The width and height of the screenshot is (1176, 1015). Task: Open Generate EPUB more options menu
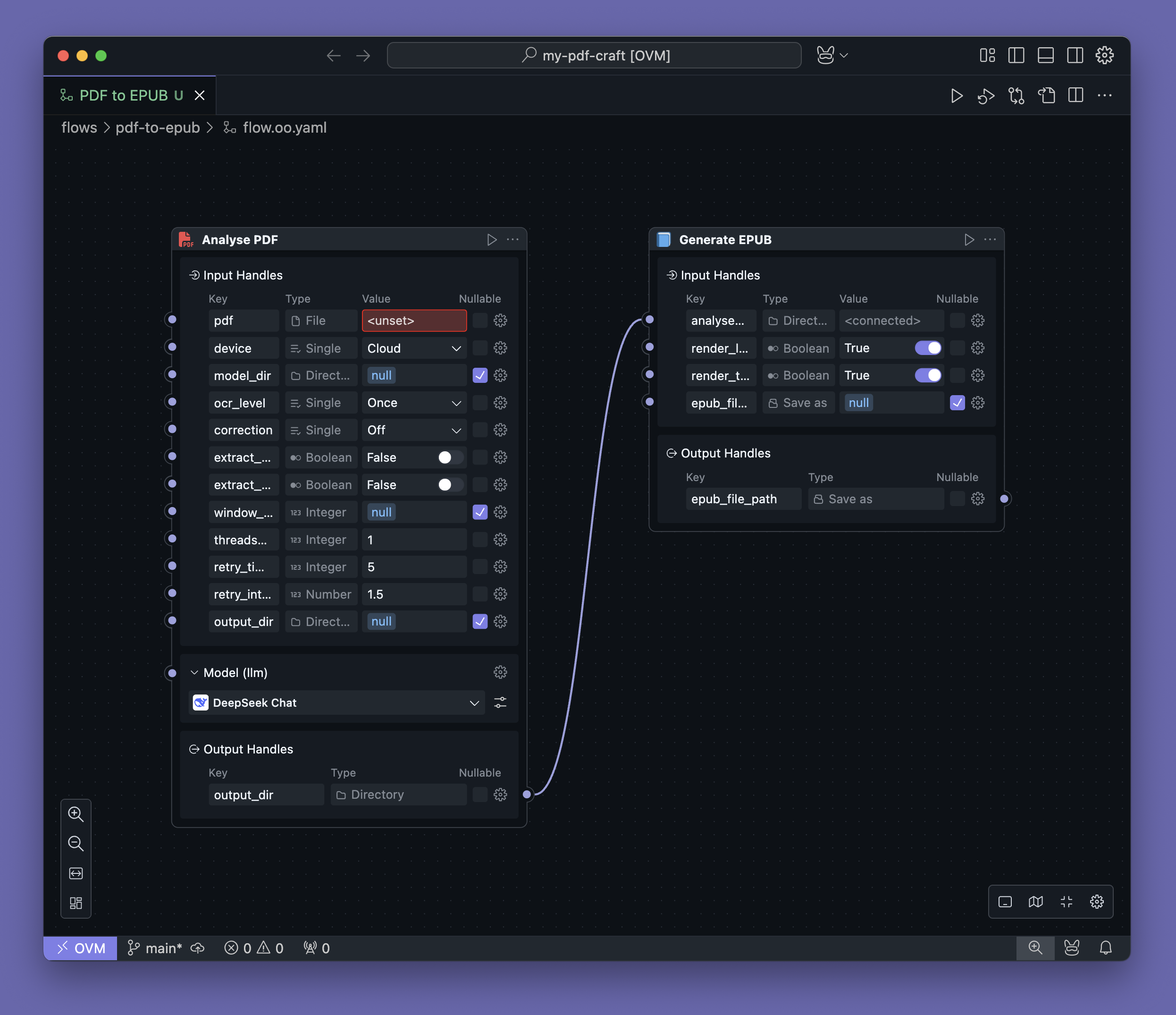click(990, 239)
